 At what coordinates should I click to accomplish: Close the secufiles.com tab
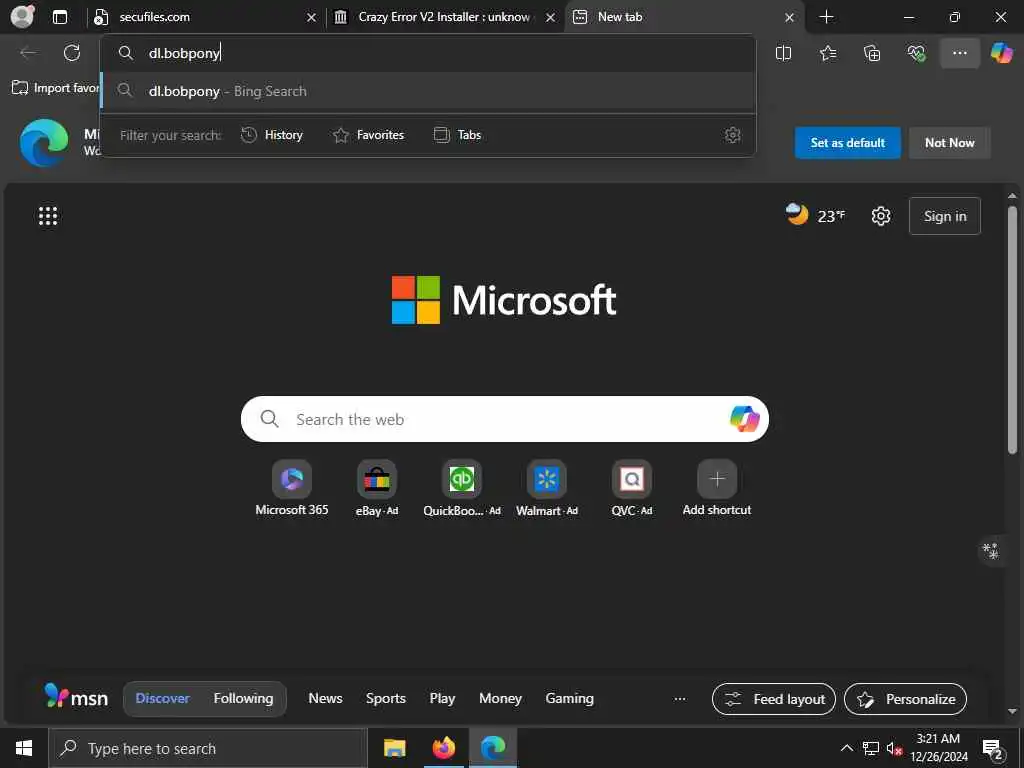(x=312, y=18)
